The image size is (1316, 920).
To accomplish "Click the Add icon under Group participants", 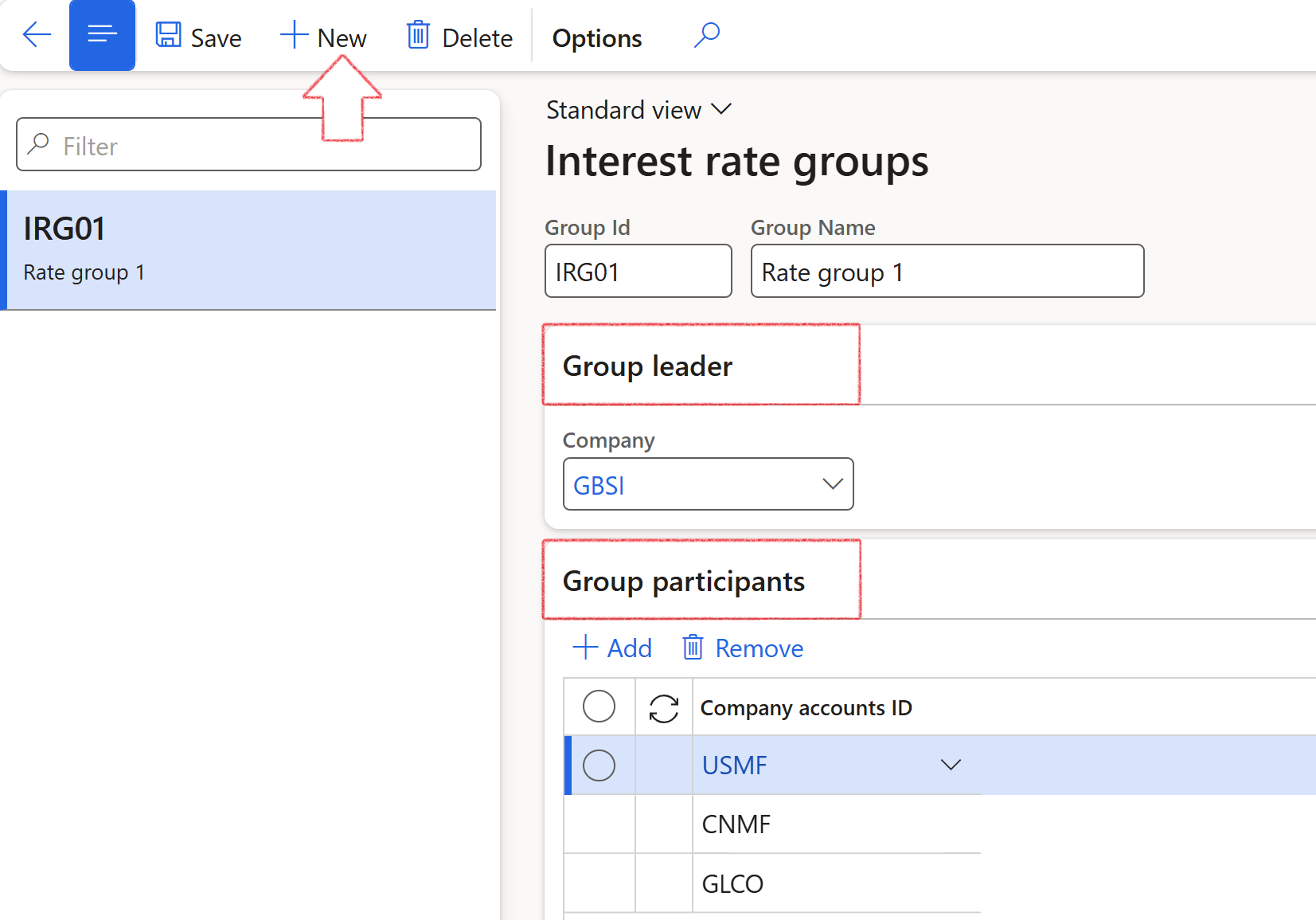I will pyautogui.click(x=586, y=648).
